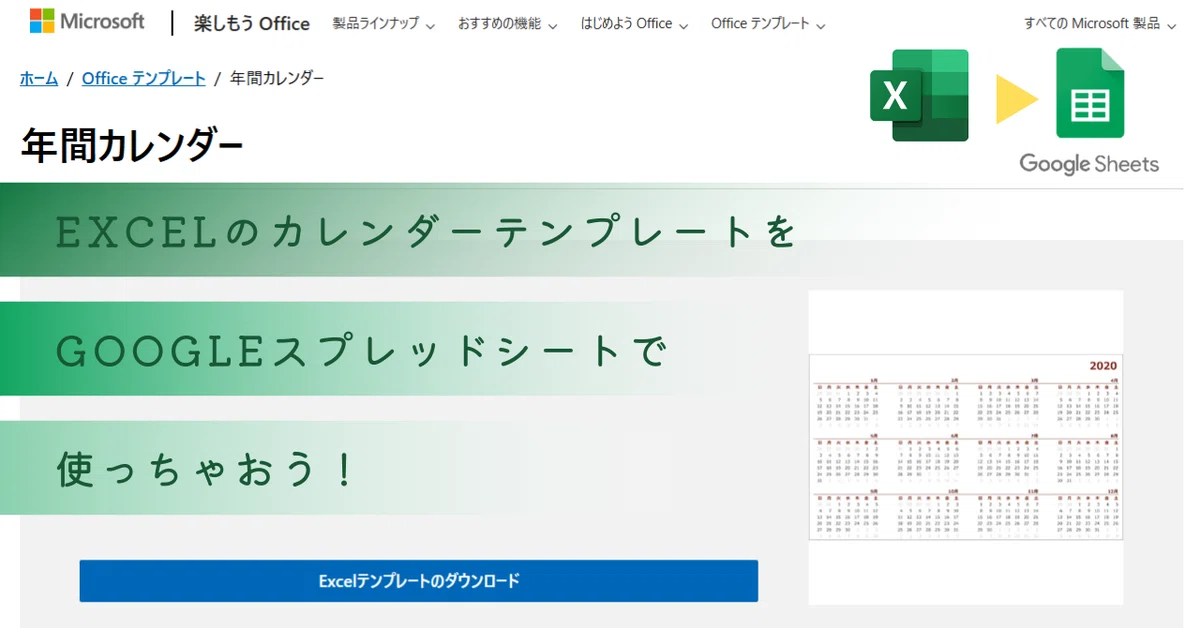
Task: Expand the おすすめの機能 menu
Action: (x=508, y=24)
